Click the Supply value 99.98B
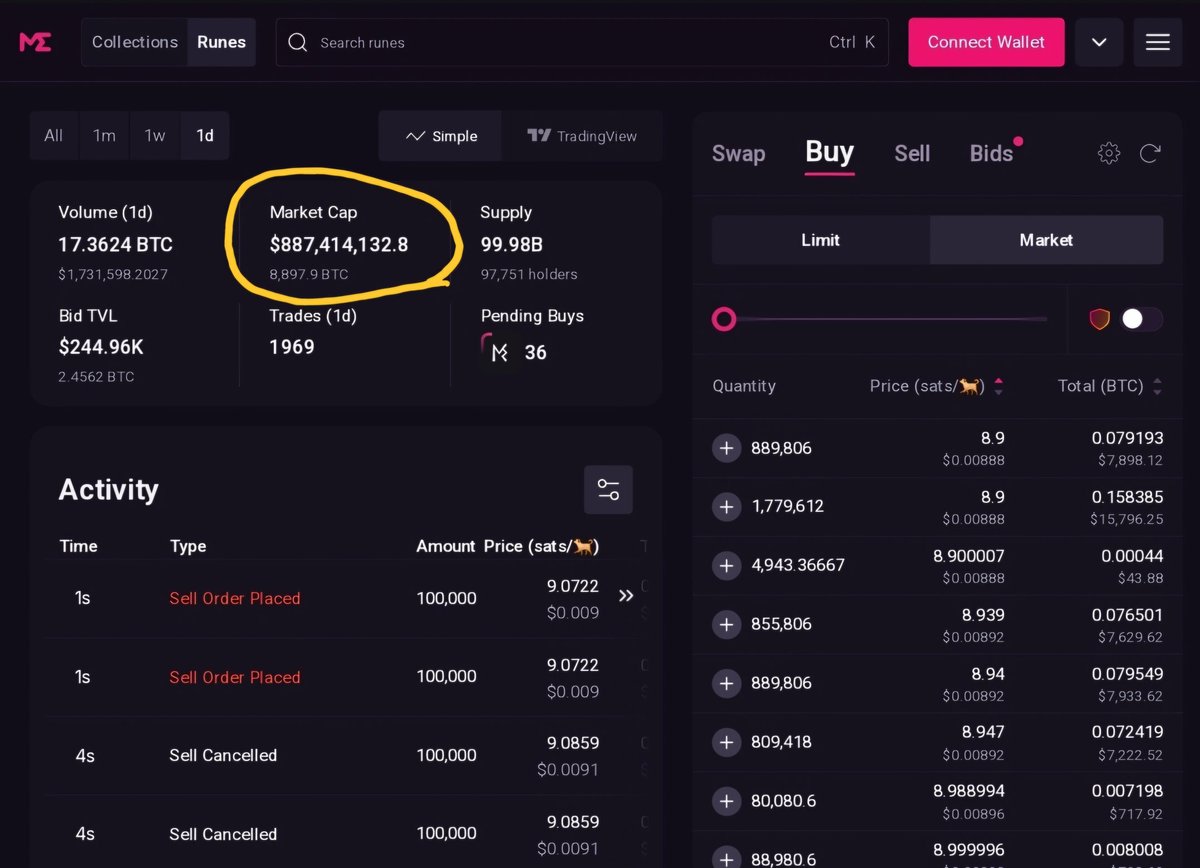This screenshot has width=1200, height=868. [511, 244]
